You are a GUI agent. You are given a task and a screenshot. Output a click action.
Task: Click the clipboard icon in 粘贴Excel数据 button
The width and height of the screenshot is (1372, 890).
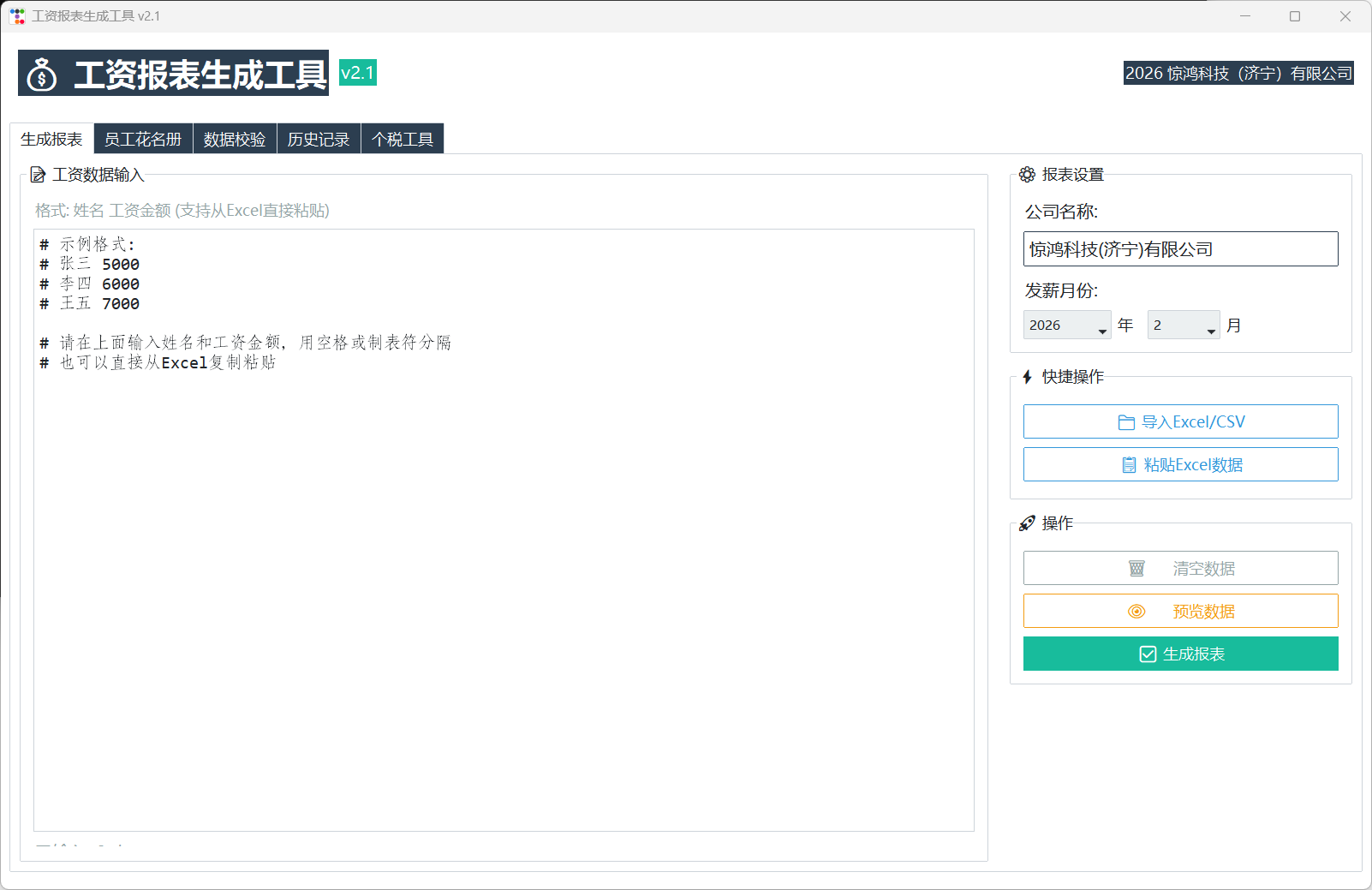[x=1130, y=464]
